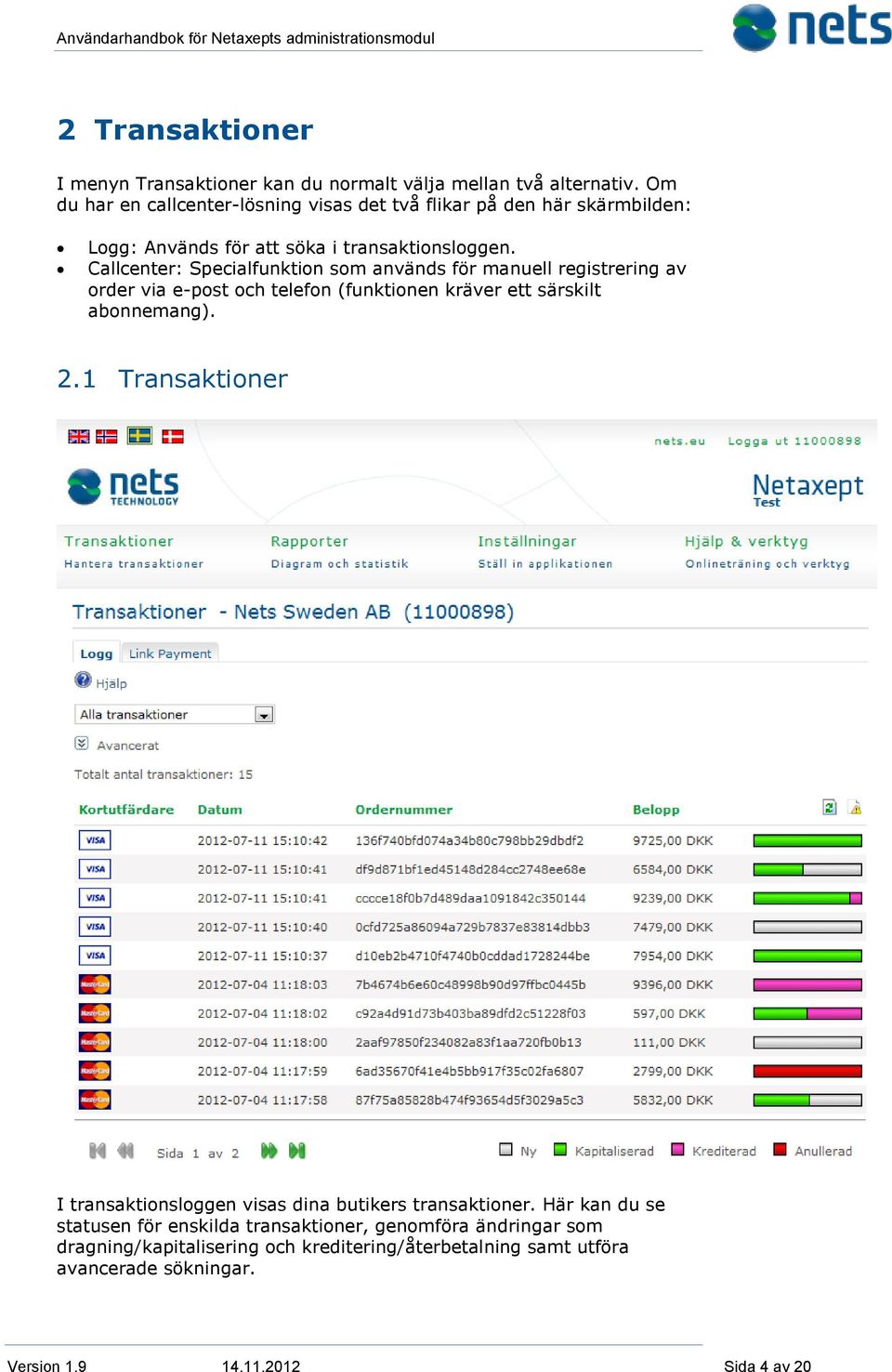The image size is (892, 1372).
Task: Click order number 7b4674b6e60c48998b90d97ffbc0445b
Action: tap(470, 984)
